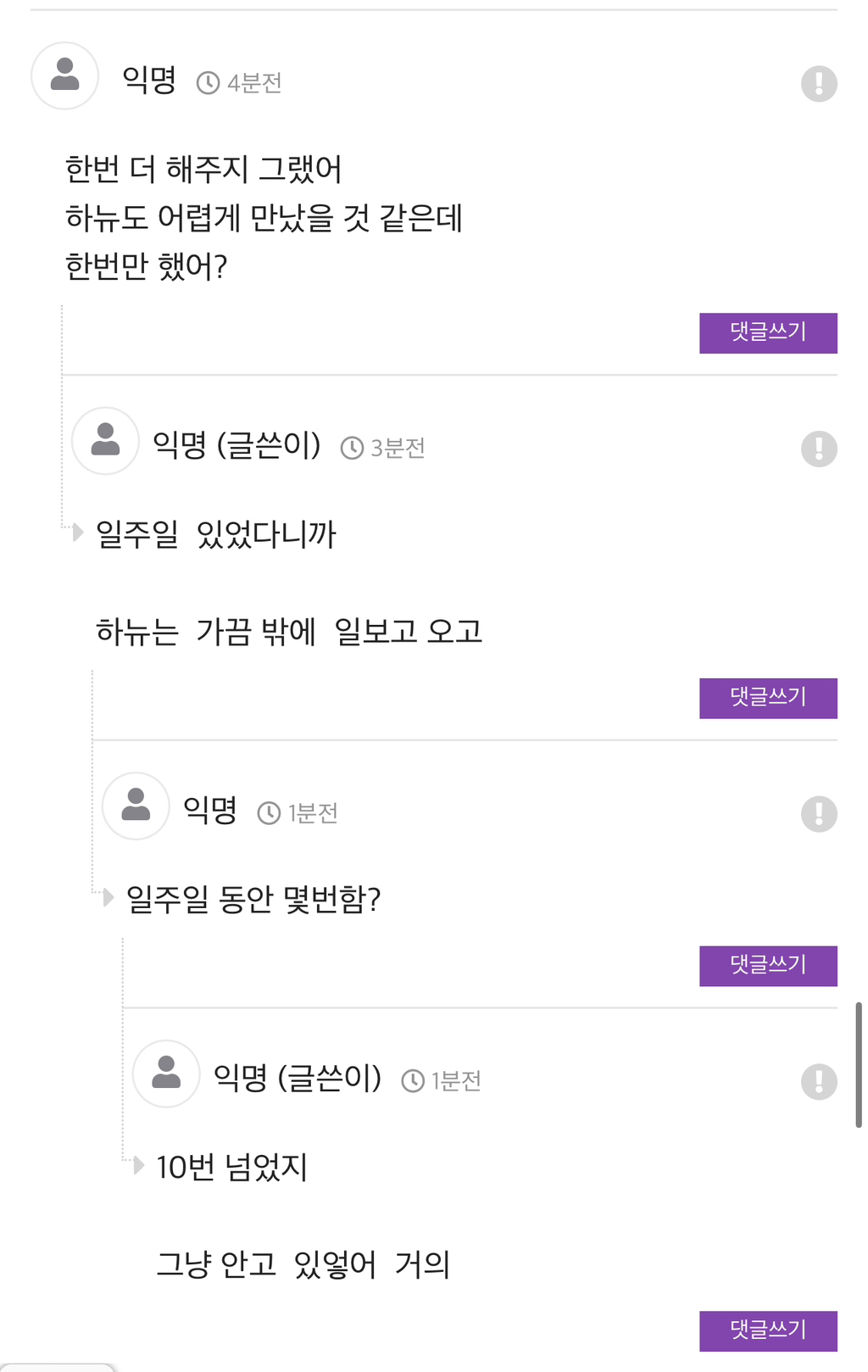The height and width of the screenshot is (1372, 868).
Task: Report the '10번 넘었지' author reply
Action: pyautogui.click(x=818, y=1081)
